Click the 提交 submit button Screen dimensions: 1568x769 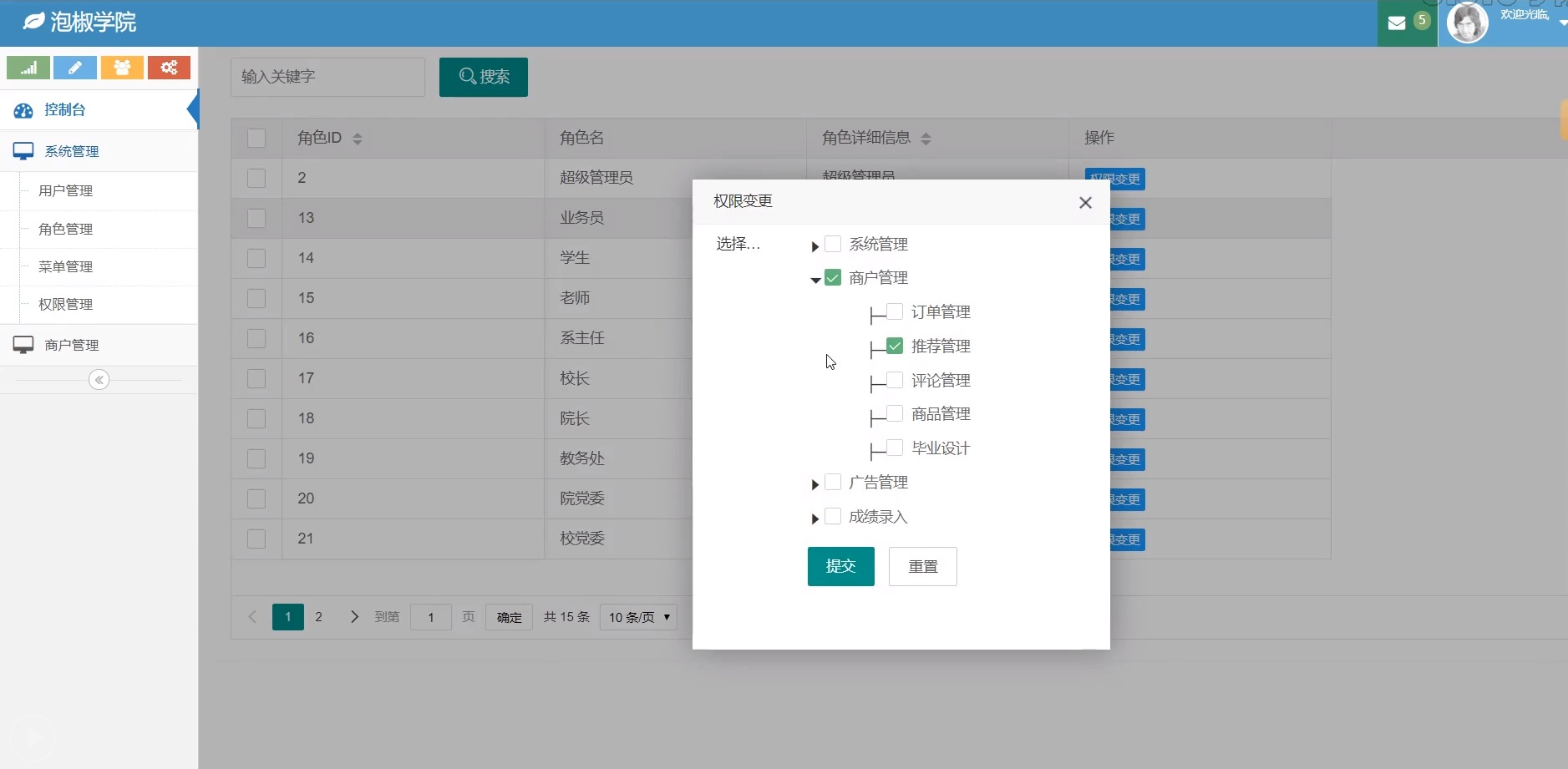(x=840, y=566)
